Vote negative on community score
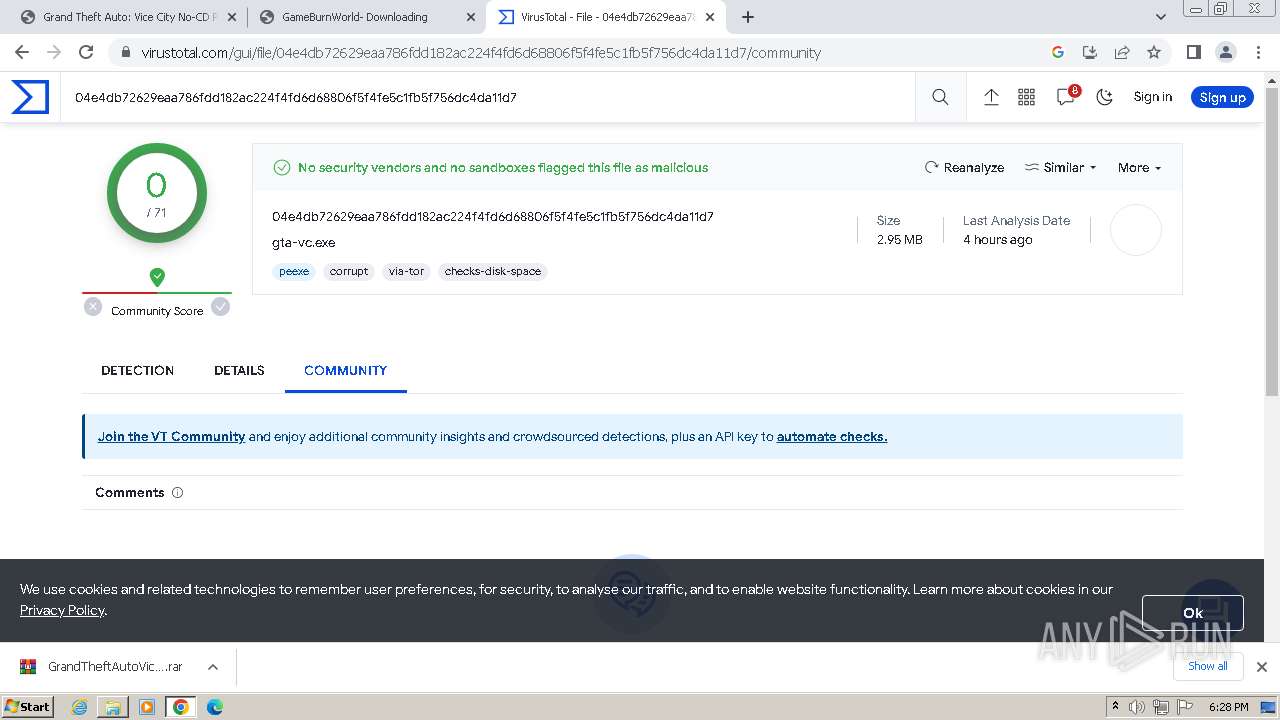This screenshot has width=1280, height=720. pyautogui.click(x=93, y=307)
